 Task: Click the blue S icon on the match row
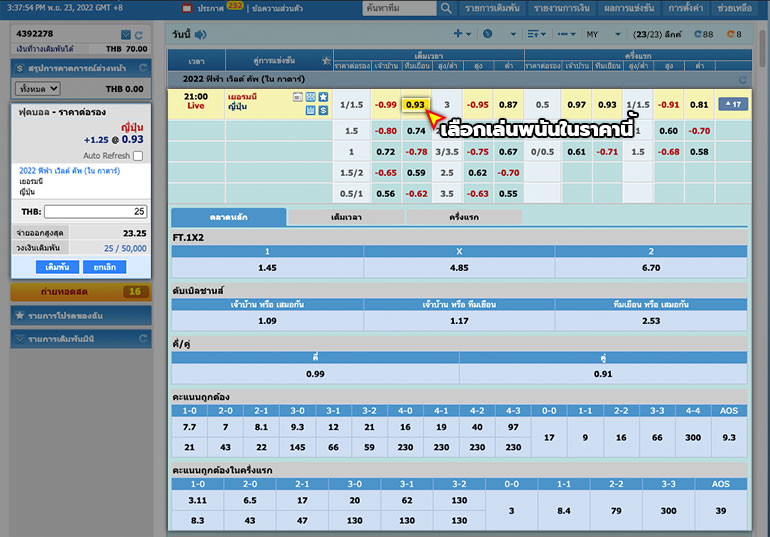tap(323, 109)
